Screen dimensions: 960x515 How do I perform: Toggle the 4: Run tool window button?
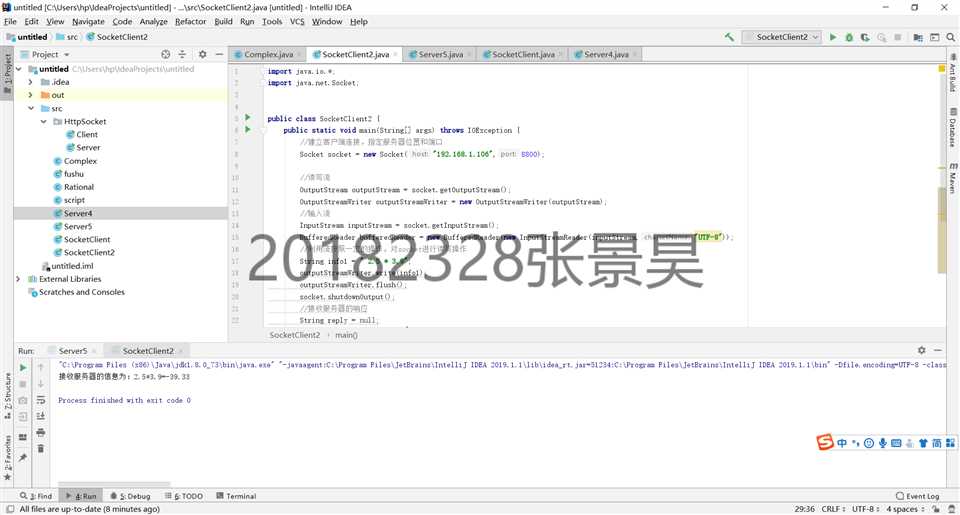[81, 496]
